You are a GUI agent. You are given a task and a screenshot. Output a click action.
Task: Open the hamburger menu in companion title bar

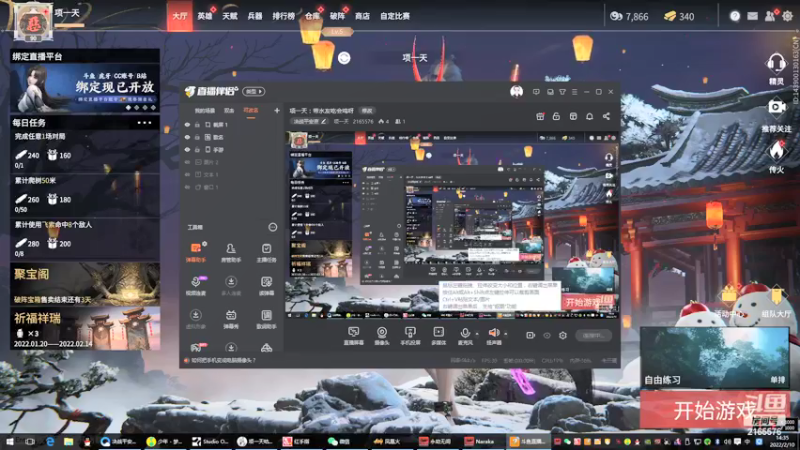(x=574, y=92)
